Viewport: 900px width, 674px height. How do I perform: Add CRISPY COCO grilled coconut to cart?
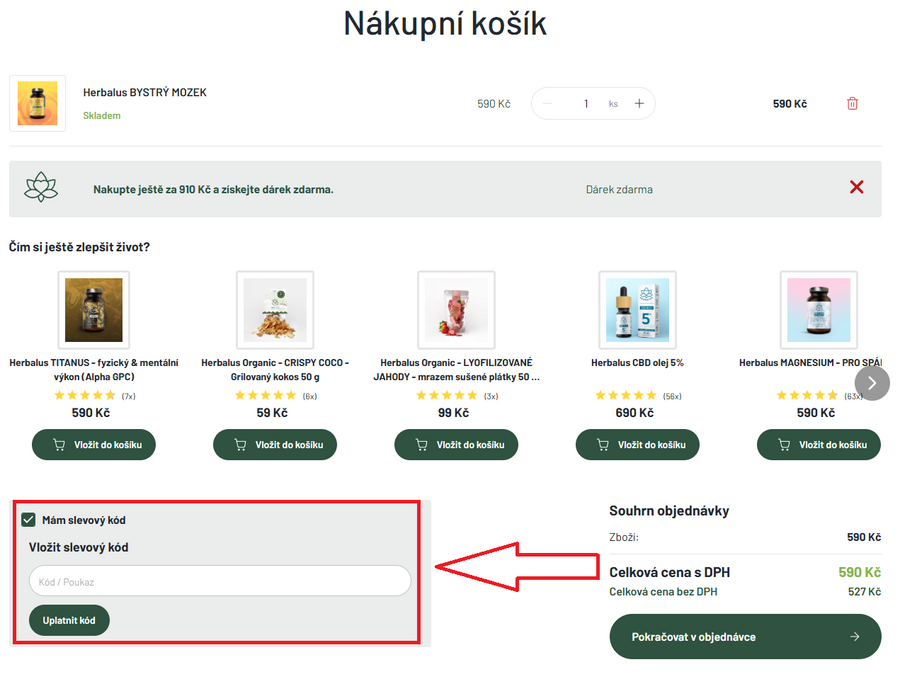275,445
